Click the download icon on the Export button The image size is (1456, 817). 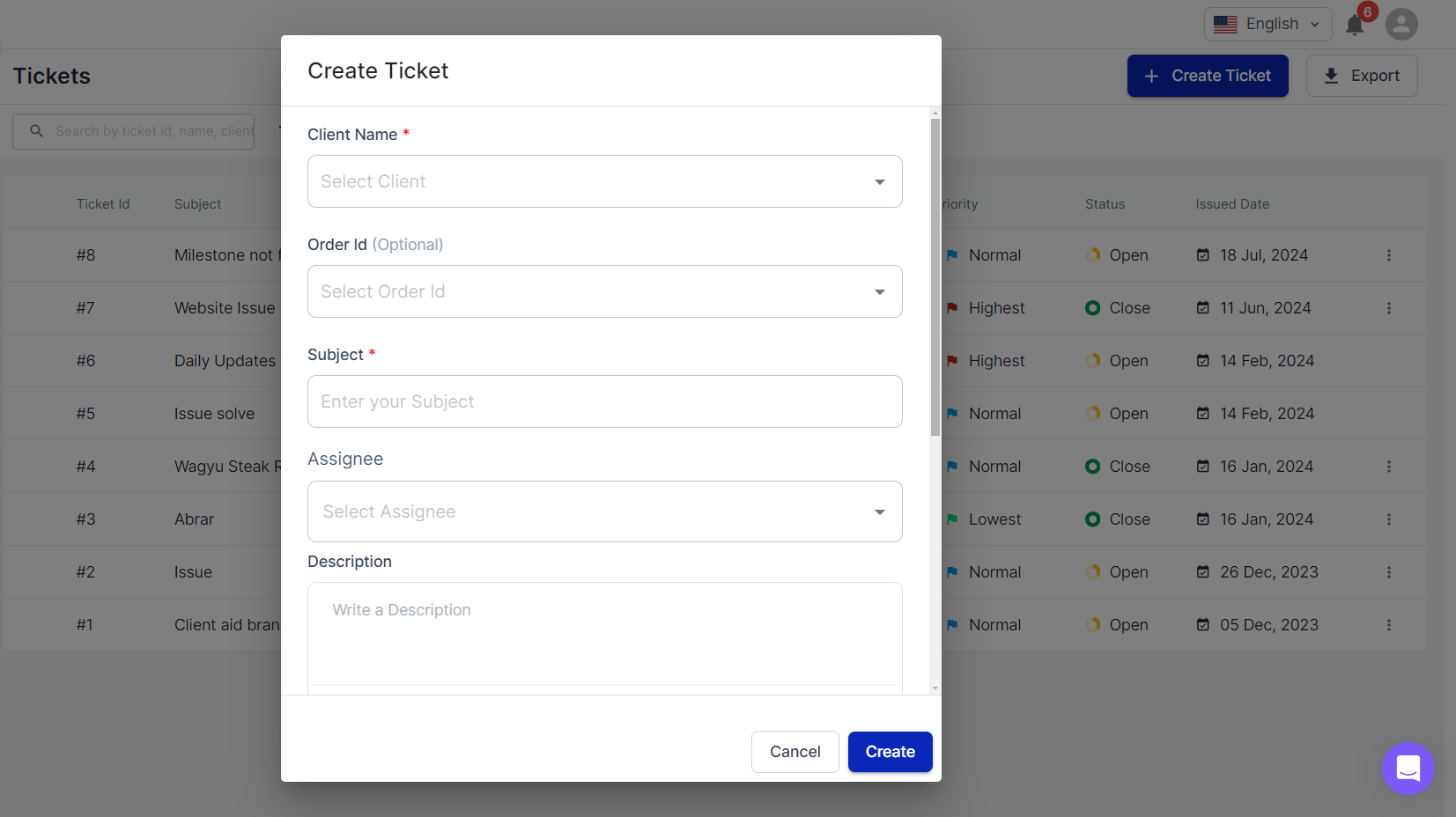pos(1331,76)
